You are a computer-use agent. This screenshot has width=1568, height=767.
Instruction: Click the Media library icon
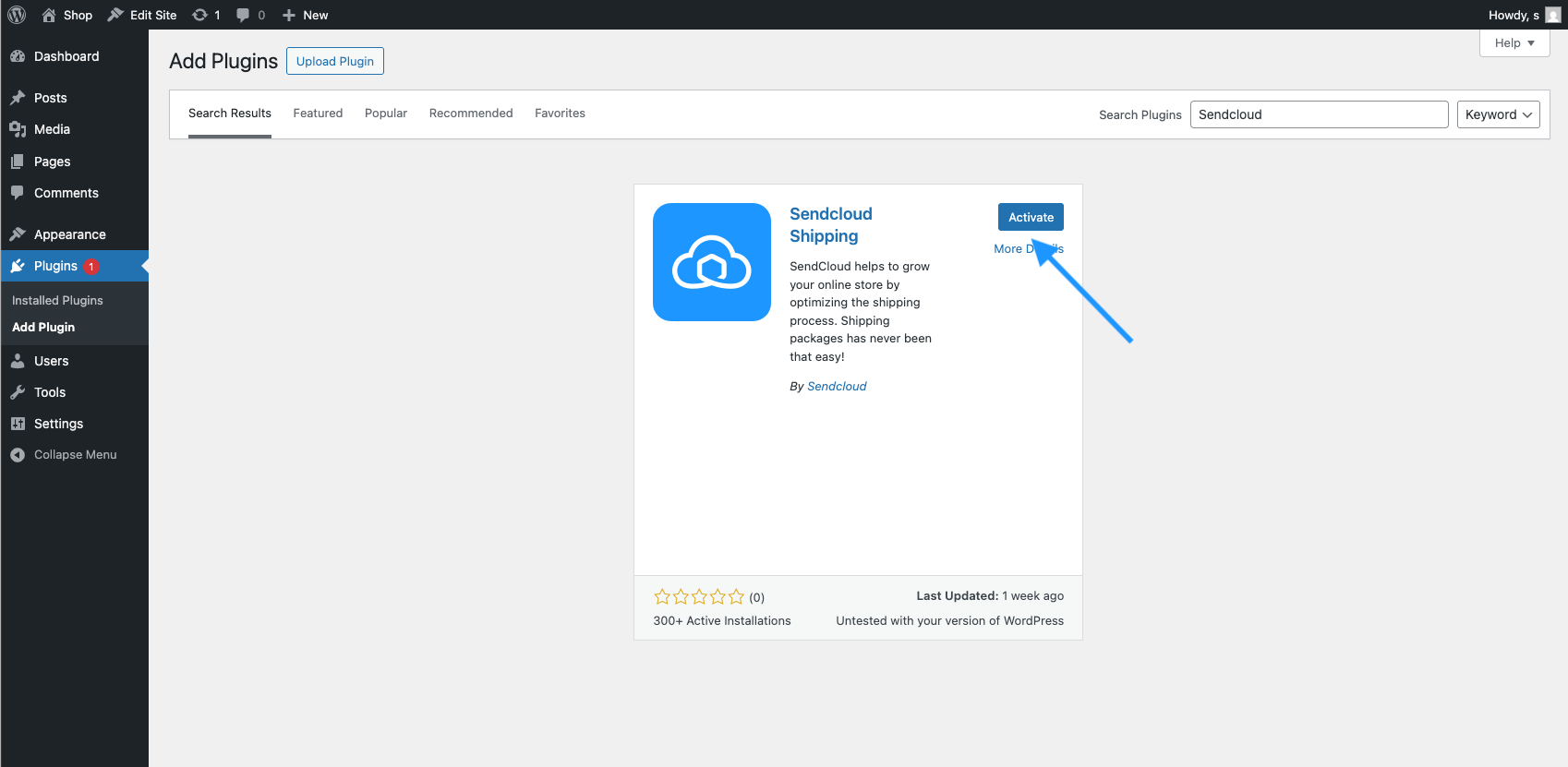coord(18,129)
